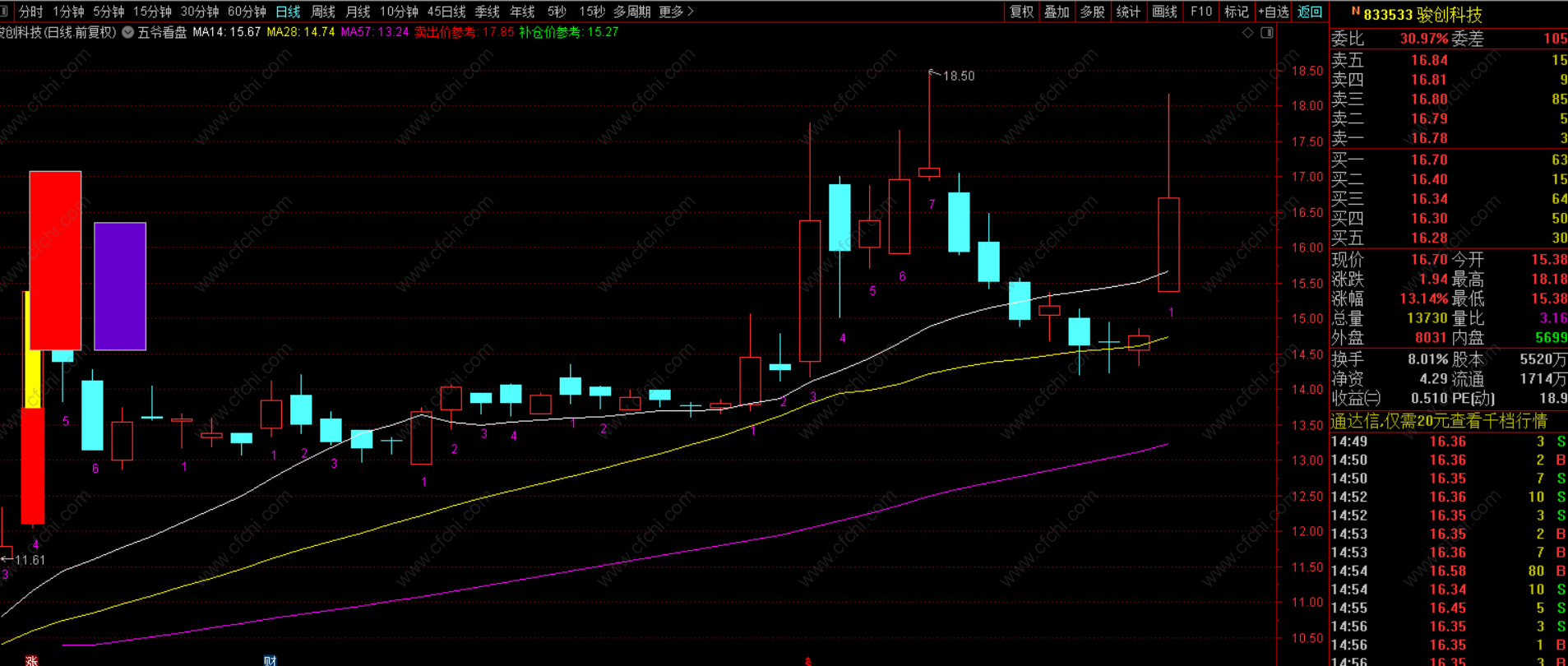Screen dimensions: 1568x666
Task: Click the purple rectangle block on chart
Action: click(x=120, y=286)
